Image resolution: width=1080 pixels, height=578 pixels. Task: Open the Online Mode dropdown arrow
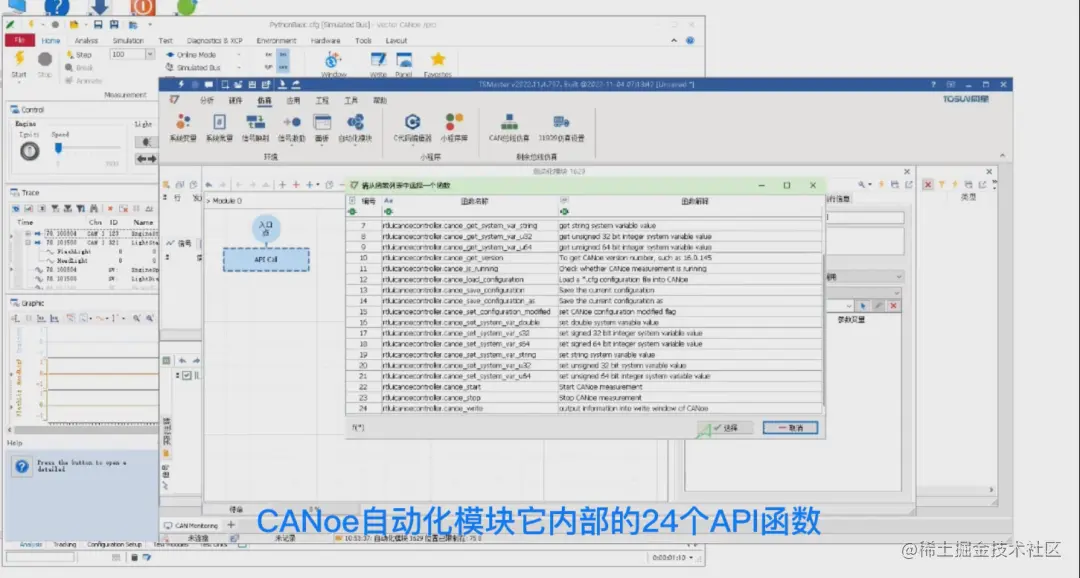[239, 54]
